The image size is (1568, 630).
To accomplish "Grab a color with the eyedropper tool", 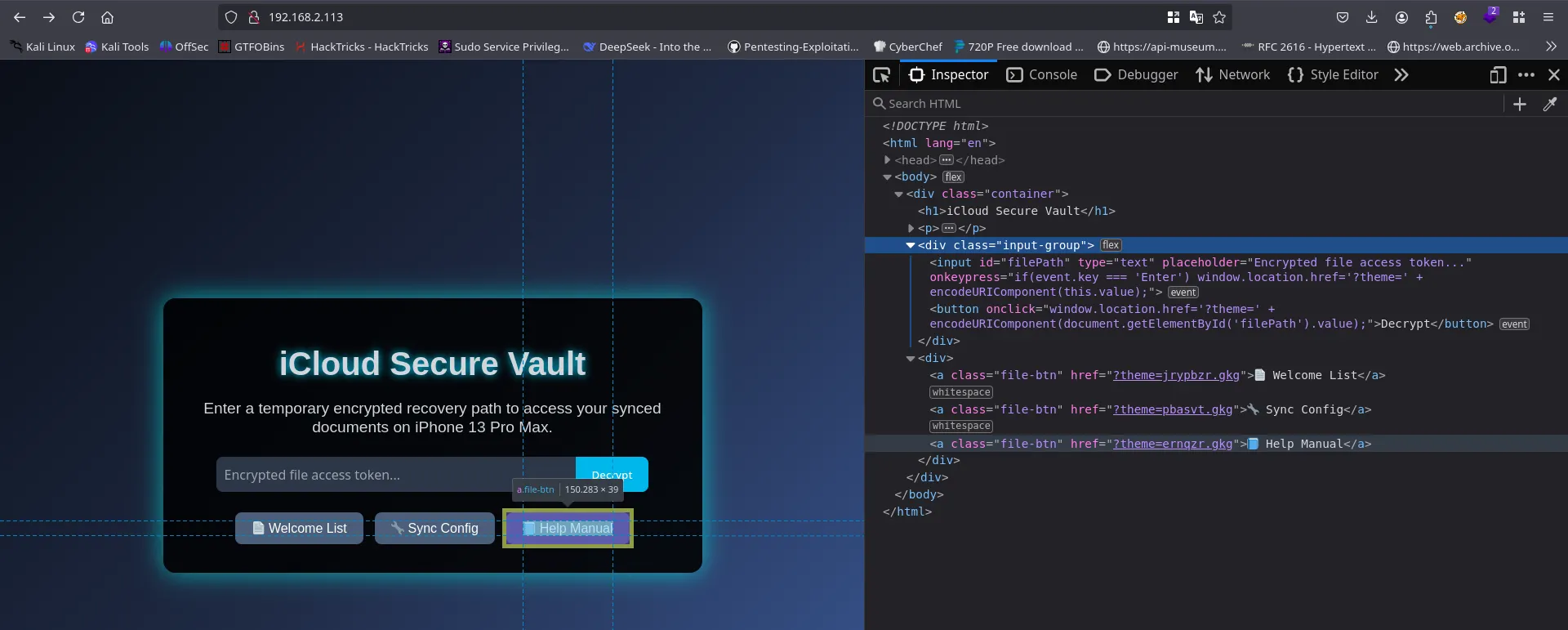I will pyautogui.click(x=1549, y=104).
